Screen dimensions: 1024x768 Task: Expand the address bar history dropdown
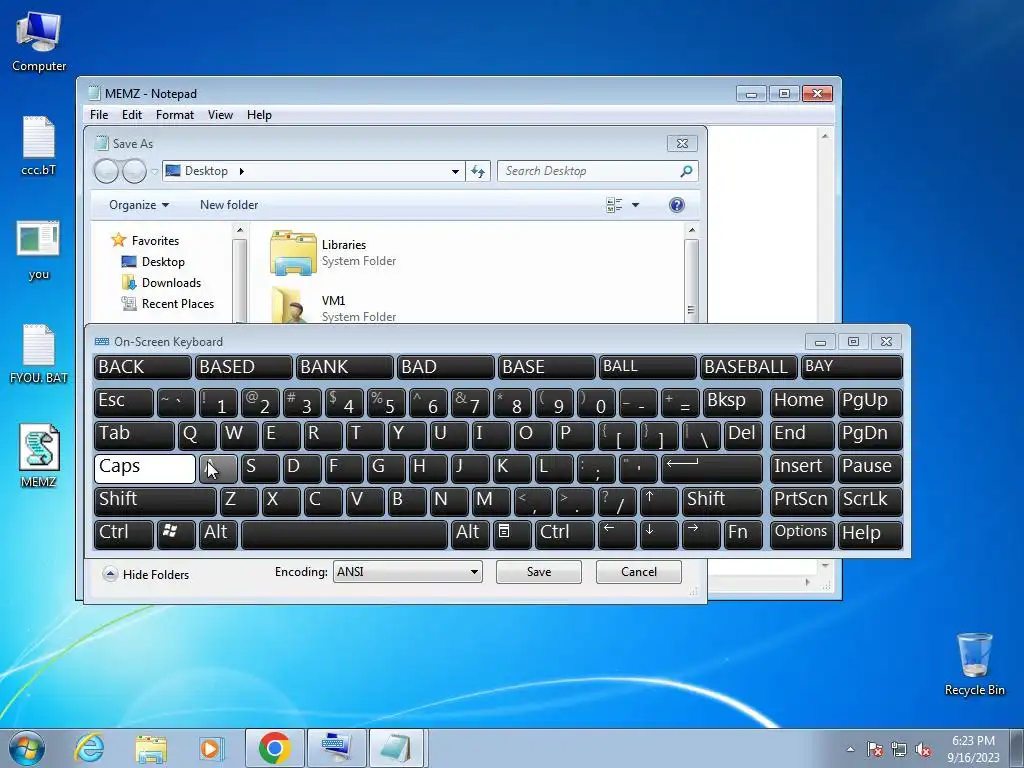[x=455, y=171]
